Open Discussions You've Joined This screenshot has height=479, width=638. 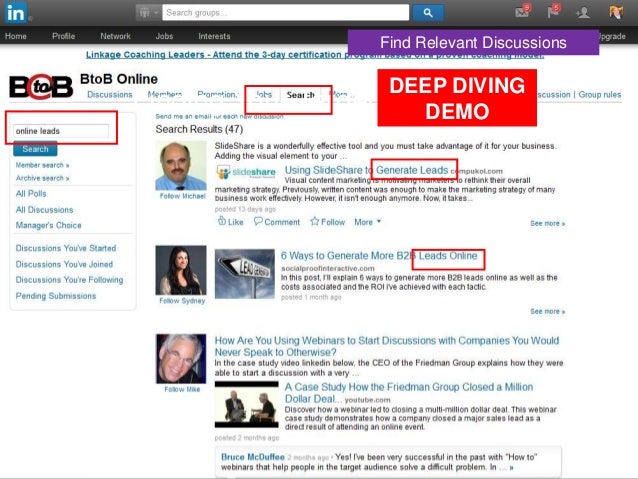[64, 264]
